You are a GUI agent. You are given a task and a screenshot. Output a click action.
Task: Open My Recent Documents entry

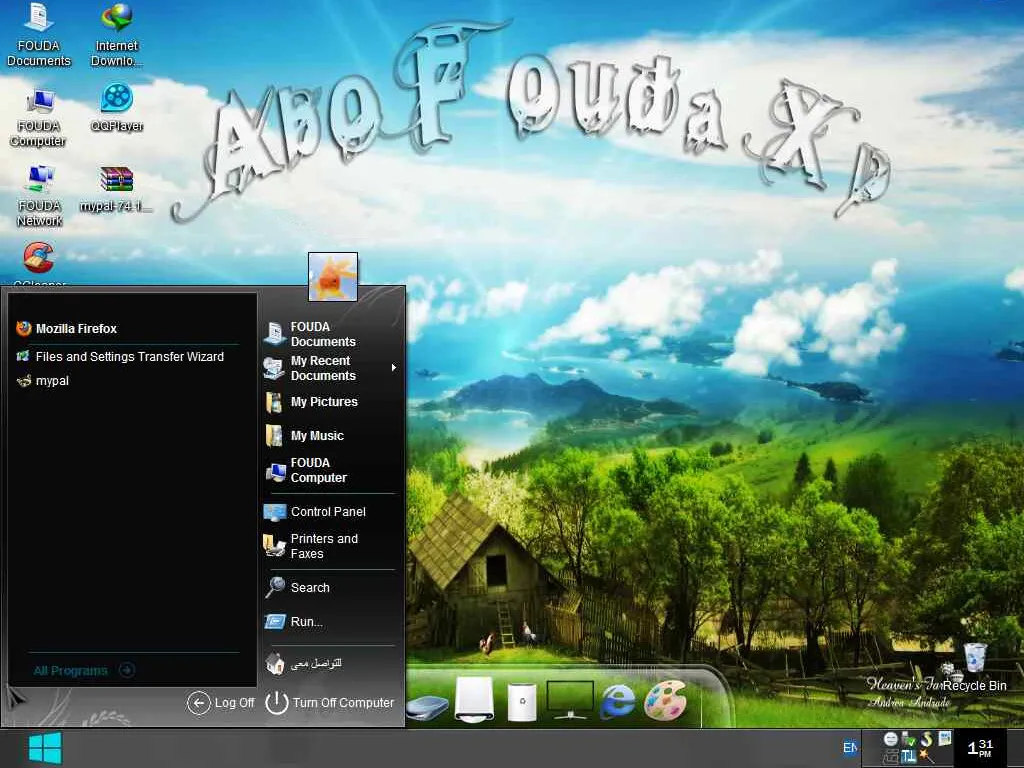click(x=330, y=368)
